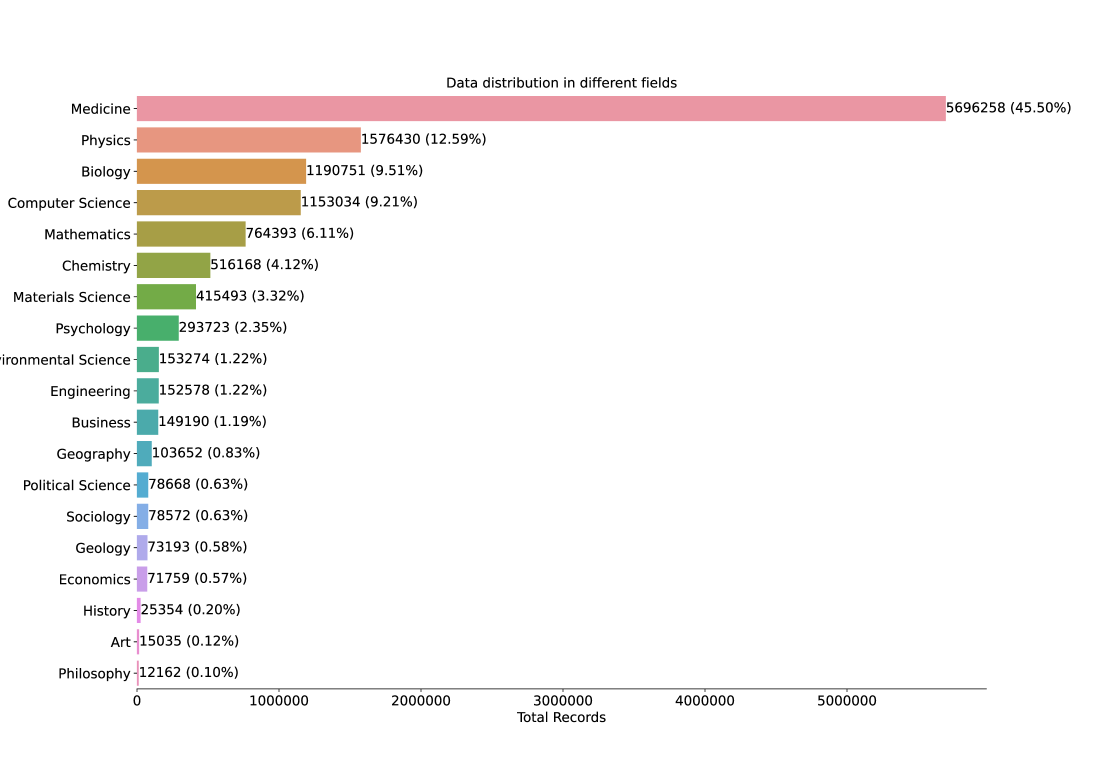Screen dimensions: 1096x774
Task: Click the 'Materials Science' y-axis label
Action: point(71,297)
